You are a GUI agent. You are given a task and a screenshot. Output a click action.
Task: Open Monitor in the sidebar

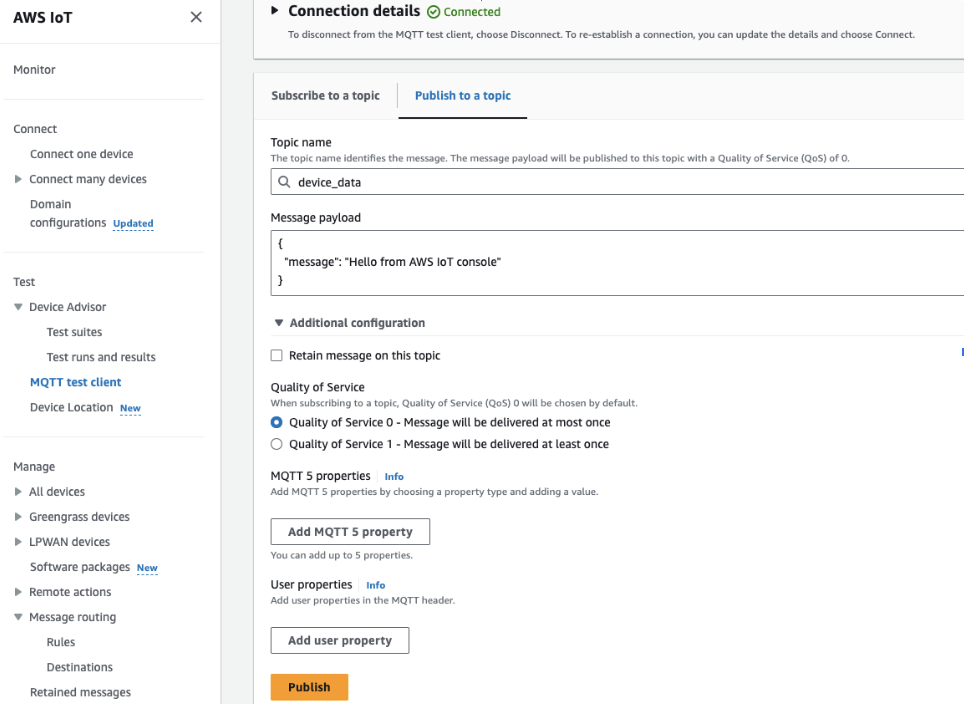pos(34,69)
